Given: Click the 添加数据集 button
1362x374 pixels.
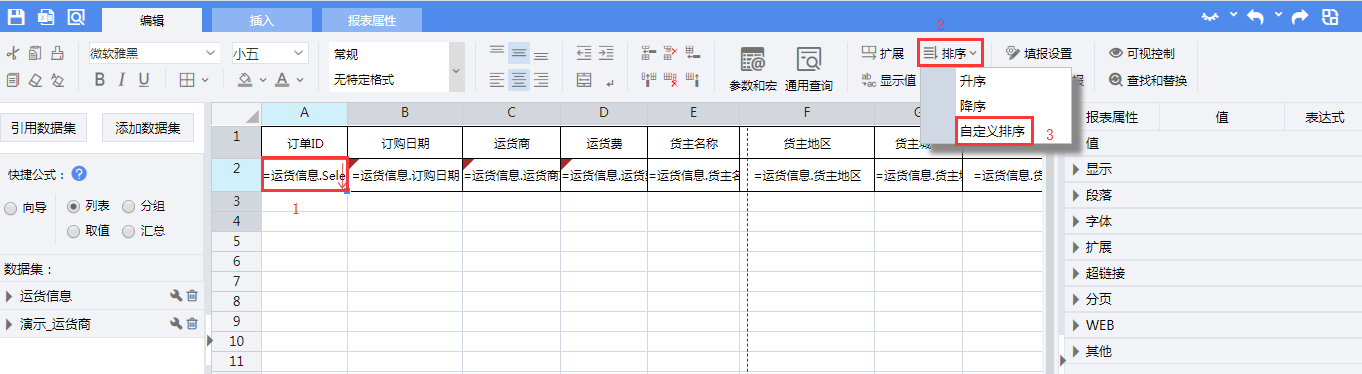Looking at the screenshot, I should (147, 128).
